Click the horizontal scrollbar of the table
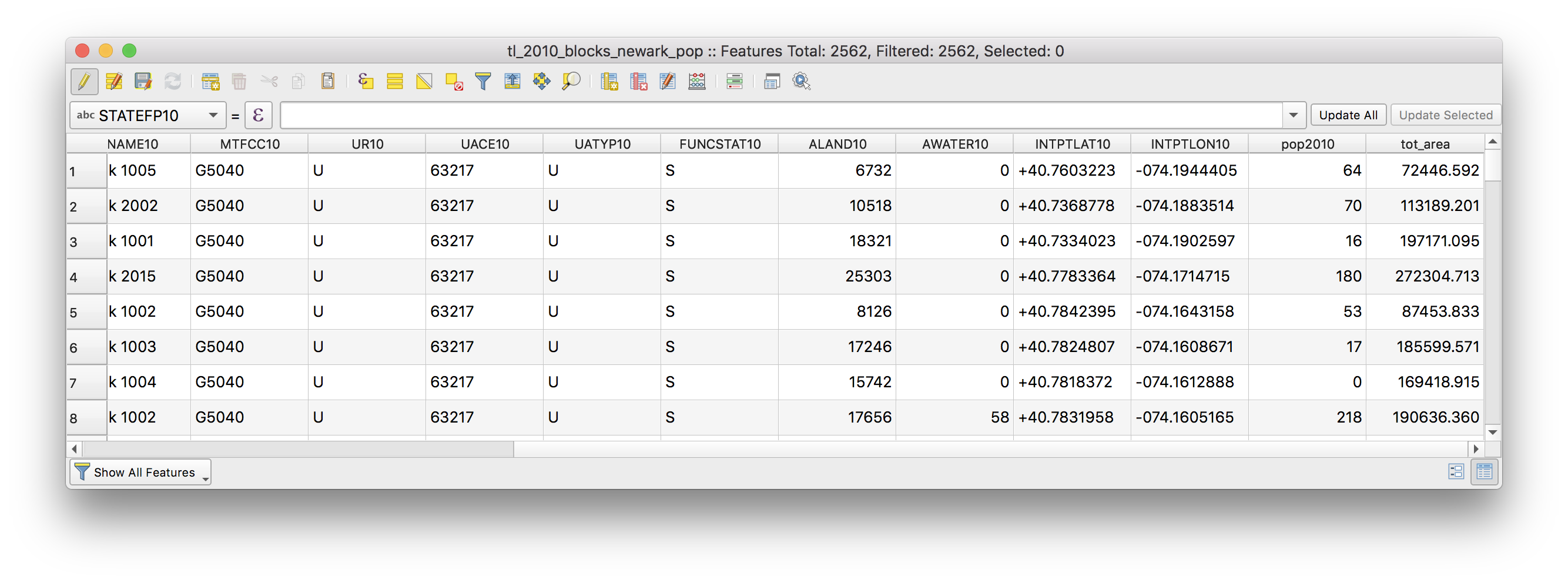The height and width of the screenshot is (583, 1568). click(x=299, y=449)
